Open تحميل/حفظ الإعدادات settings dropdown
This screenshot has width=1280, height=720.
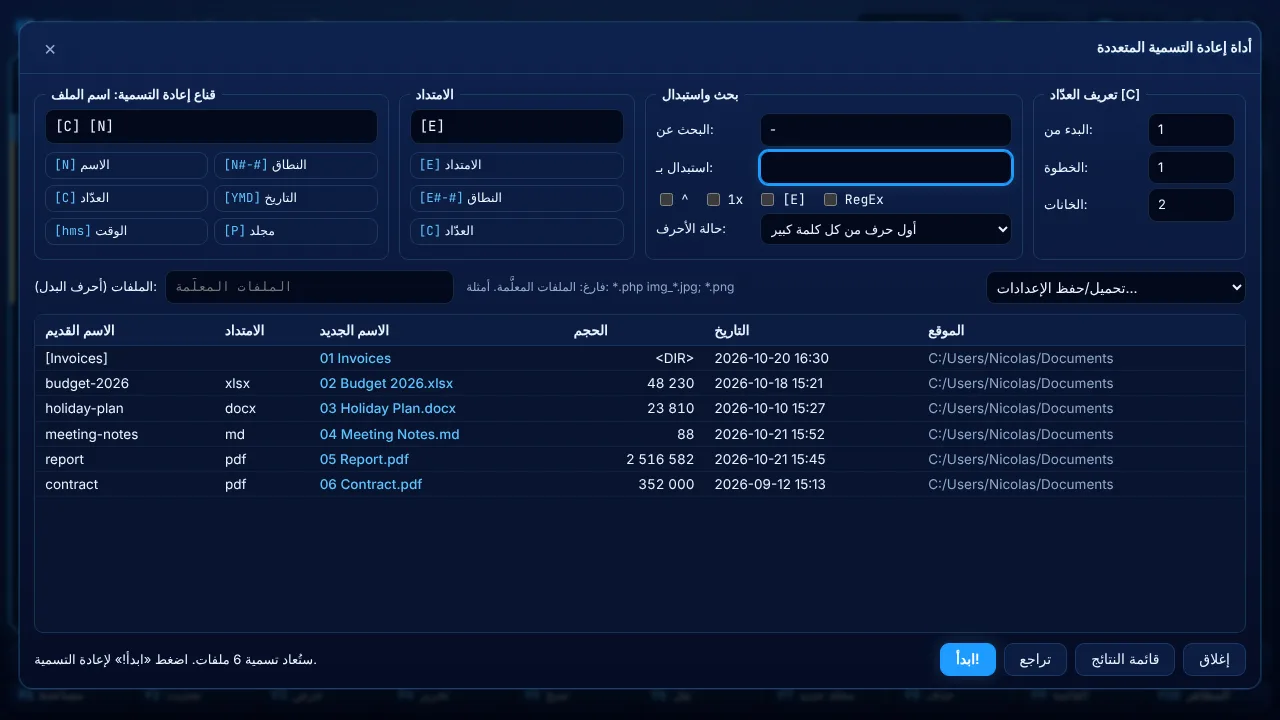pyautogui.click(x=1116, y=288)
